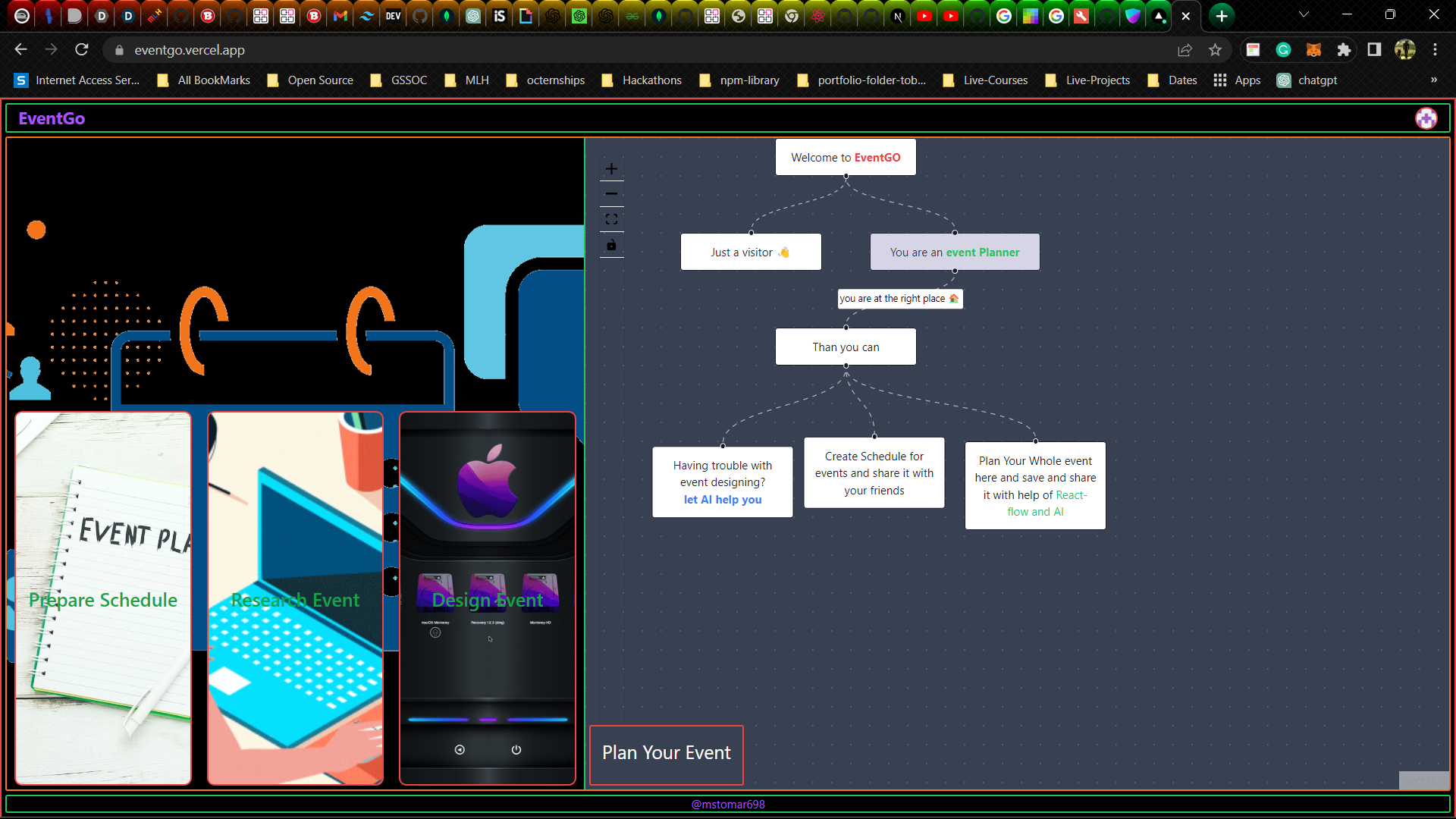Screen dimensions: 1456x819
Task: Open the Chrome three-dot menu
Action: point(1435,50)
